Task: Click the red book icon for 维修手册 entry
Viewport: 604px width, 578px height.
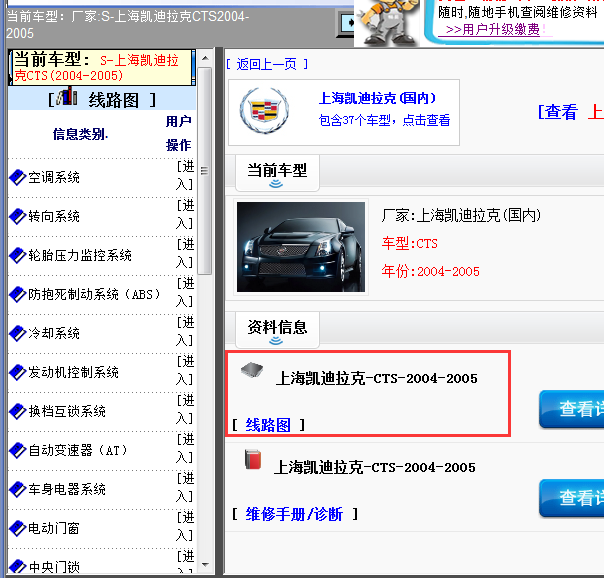Action: click(x=253, y=459)
